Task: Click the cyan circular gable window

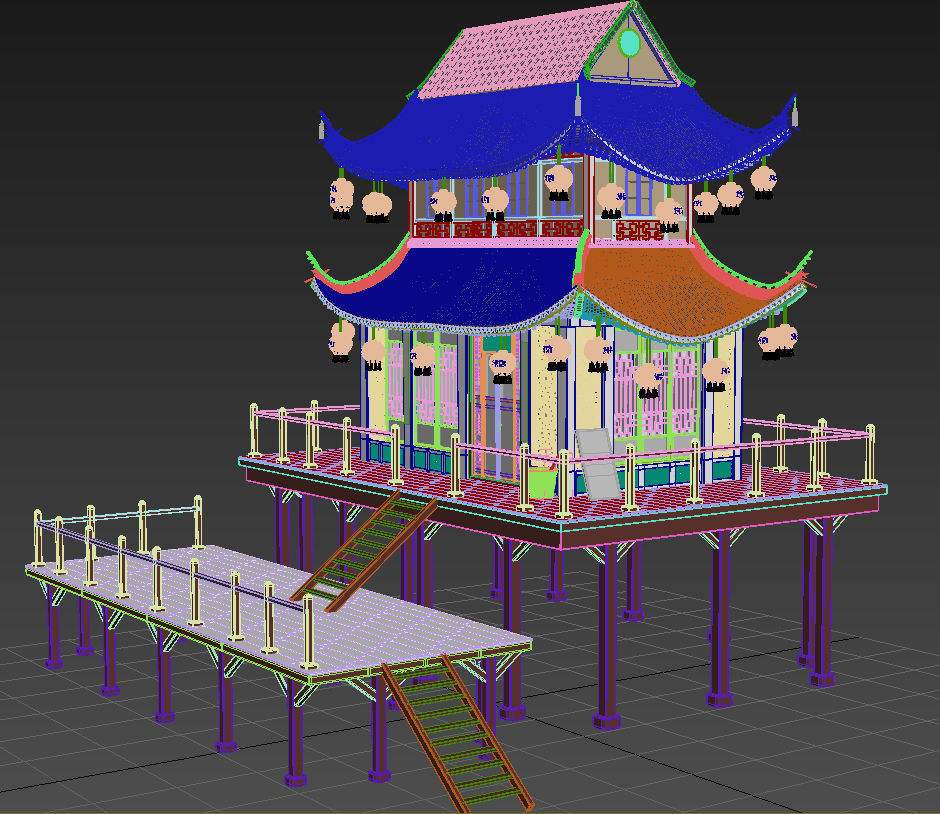Action: coord(629,43)
